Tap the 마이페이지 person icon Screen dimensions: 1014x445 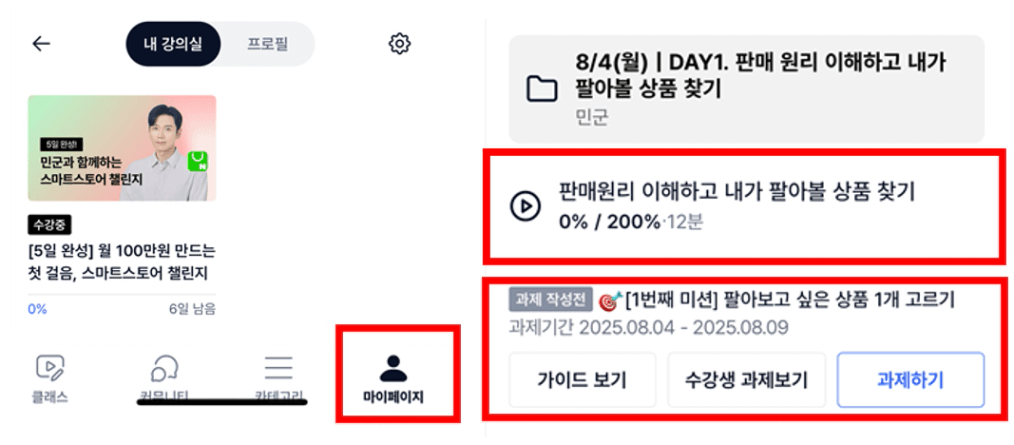click(x=393, y=368)
